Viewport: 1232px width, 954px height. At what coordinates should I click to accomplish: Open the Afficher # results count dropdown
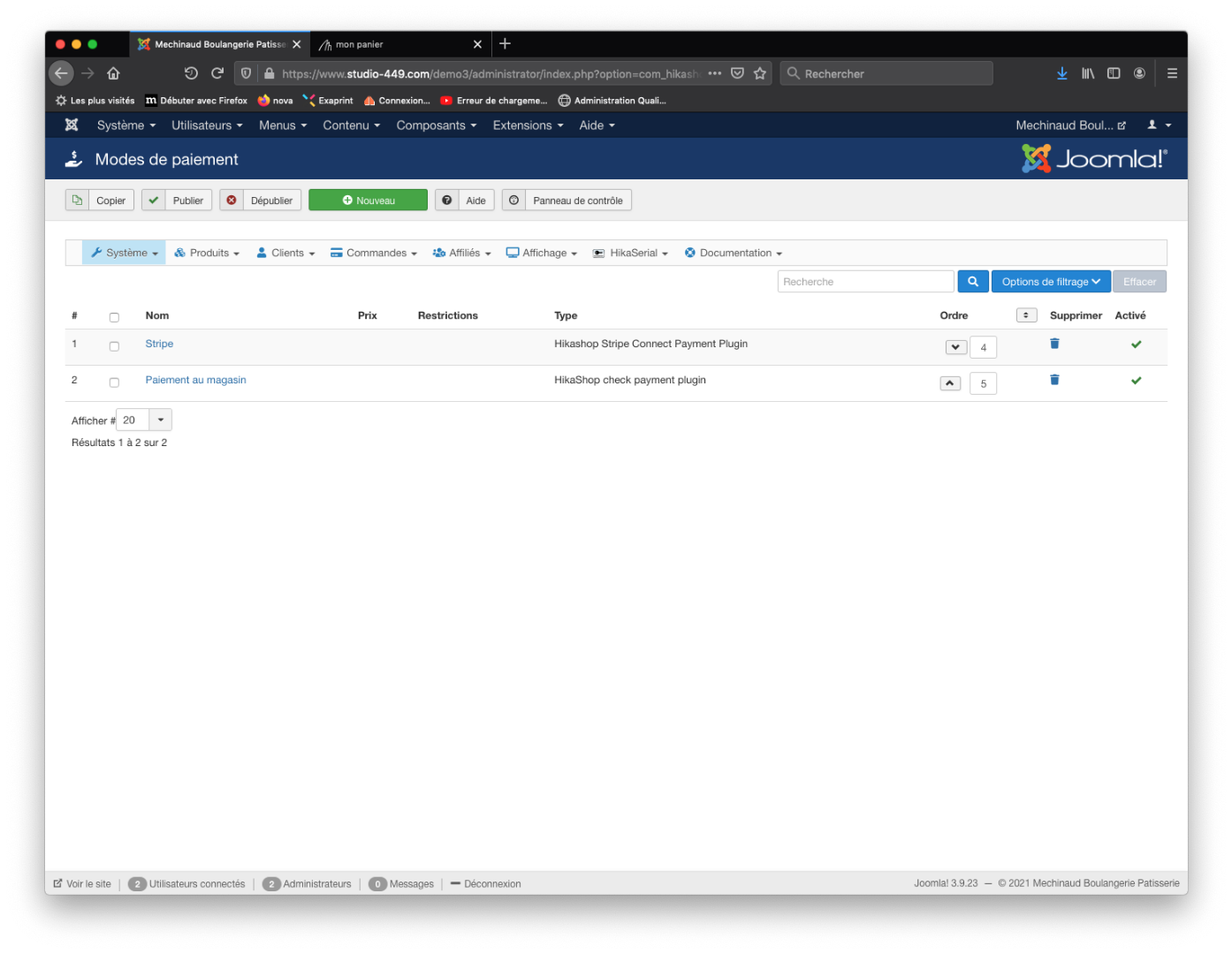click(160, 420)
